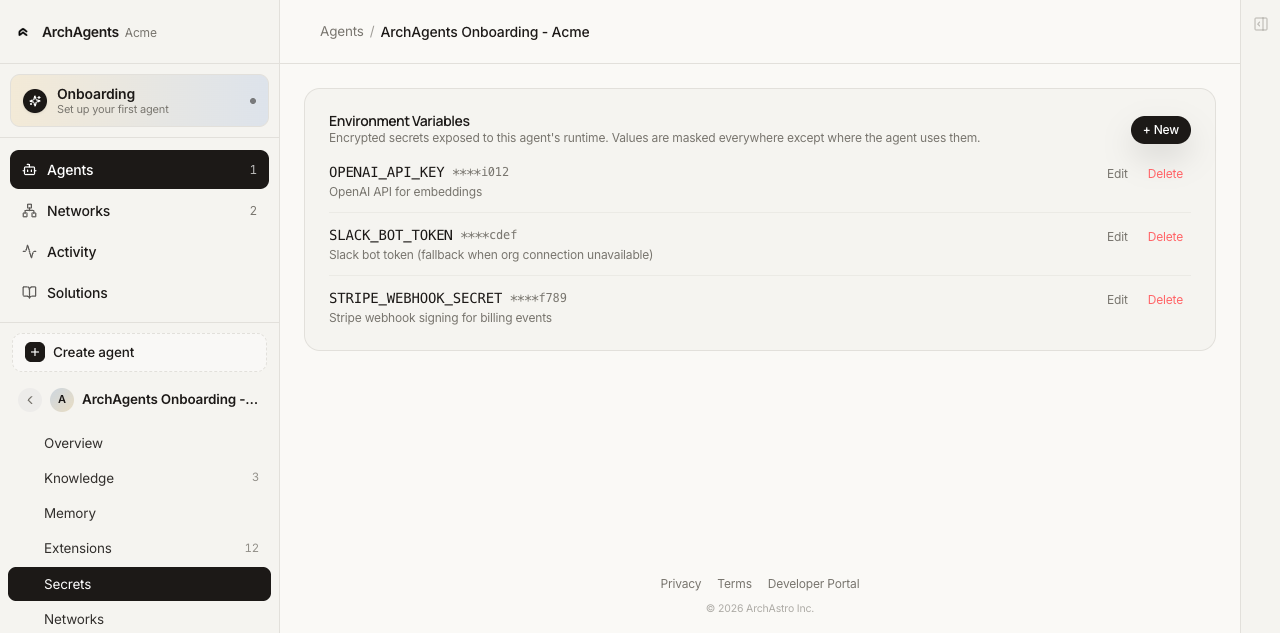Open the Activity section
This screenshot has height=633, width=1280.
139,252
